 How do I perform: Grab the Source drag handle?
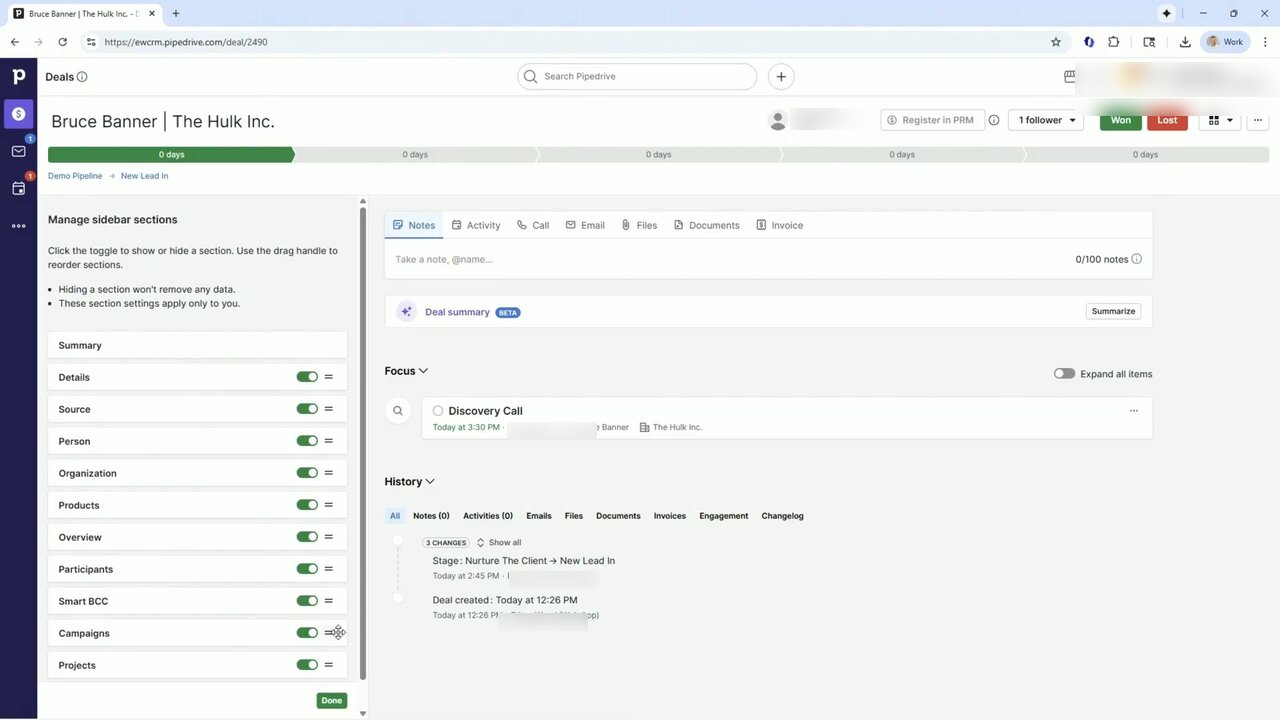[328, 409]
